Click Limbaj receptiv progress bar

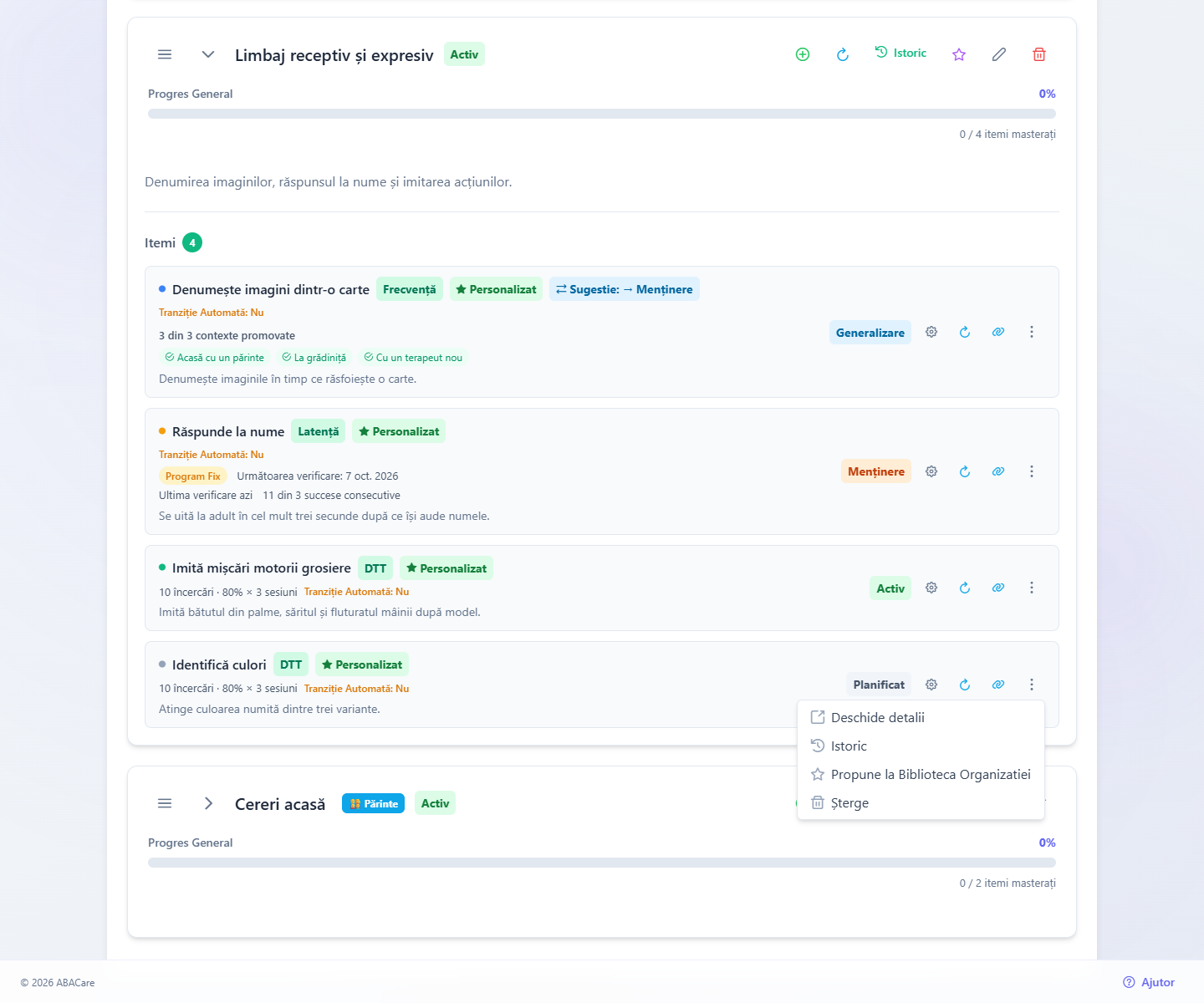point(602,114)
